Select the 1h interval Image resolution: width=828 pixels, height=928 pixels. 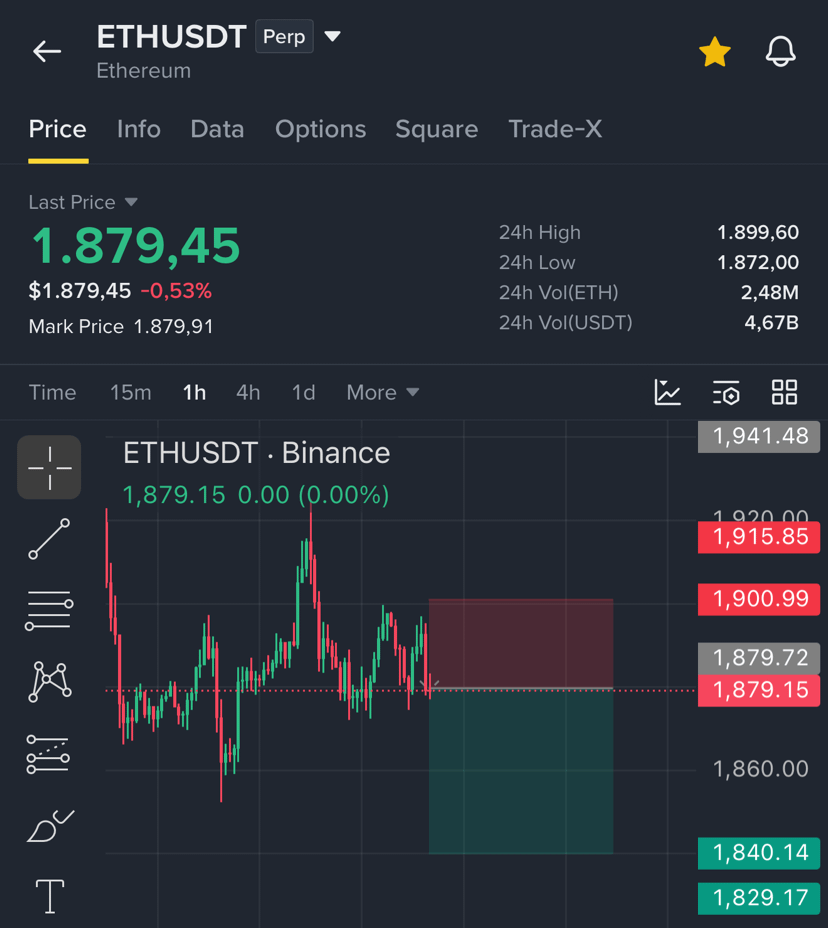pos(194,392)
